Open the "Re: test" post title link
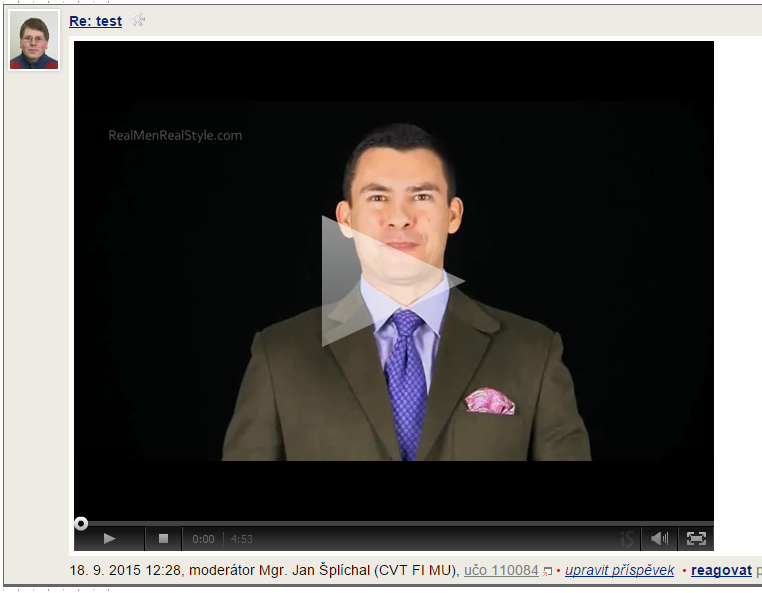The width and height of the screenshot is (762, 593). coord(95,21)
